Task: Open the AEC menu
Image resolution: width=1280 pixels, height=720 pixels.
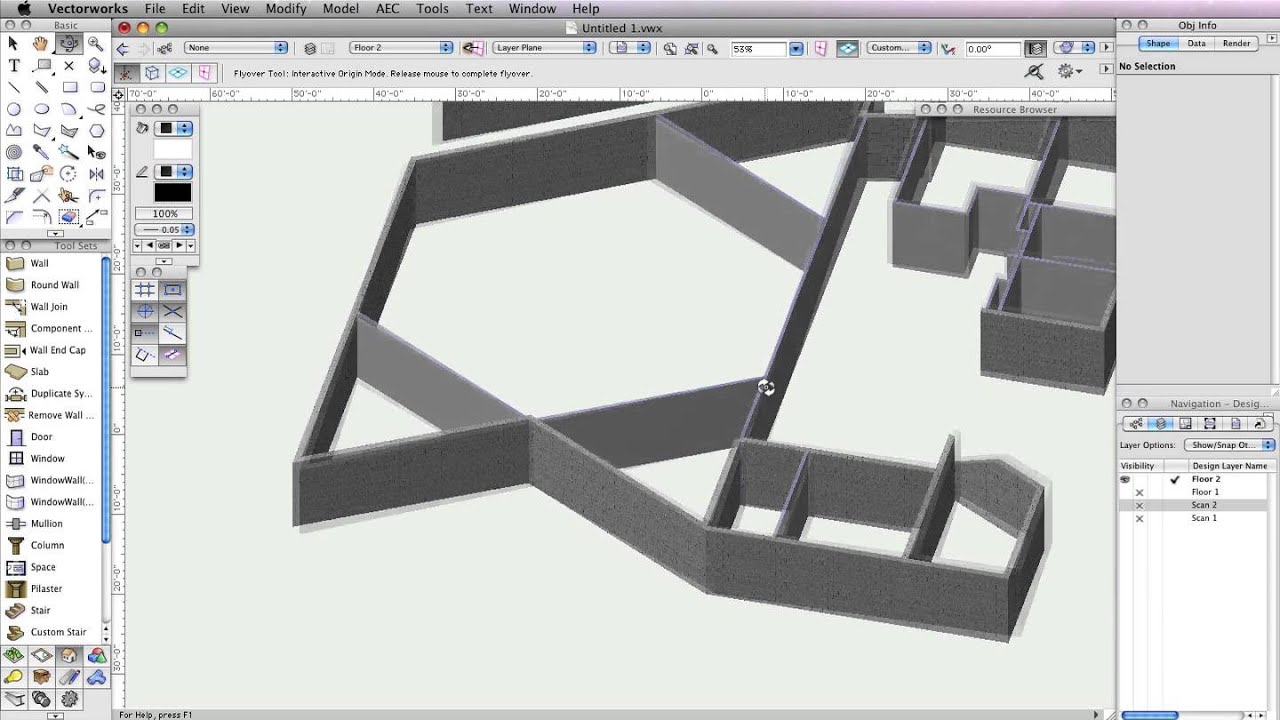Action: click(387, 8)
